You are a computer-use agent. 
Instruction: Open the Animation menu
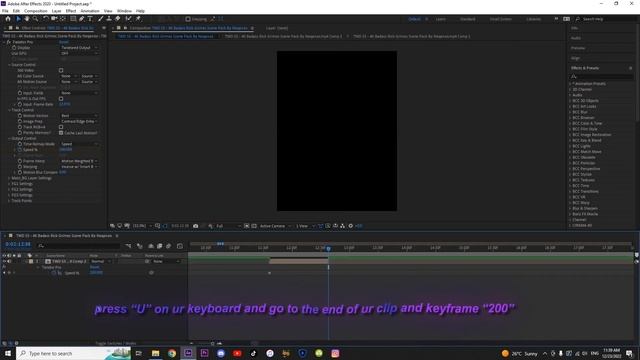click(x=90, y=11)
